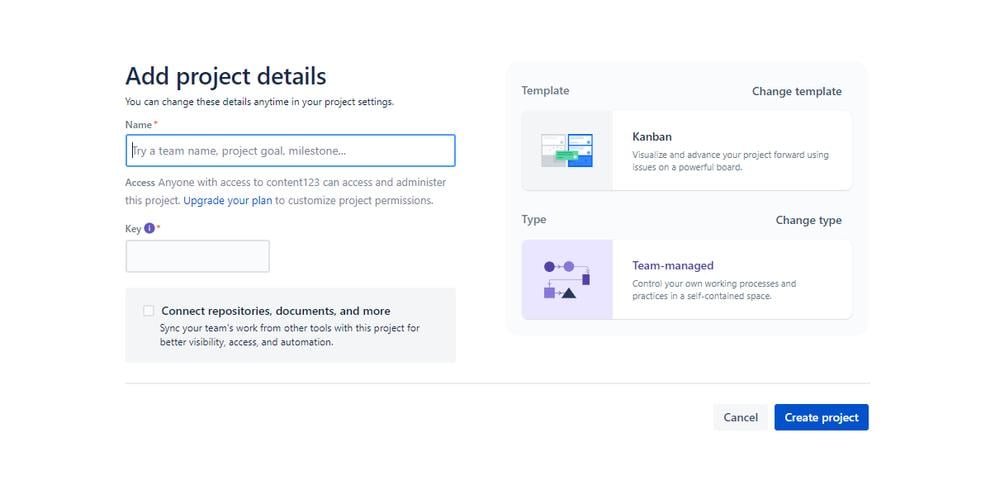This screenshot has height=486, width=1000.
Task: Click the Kanban template description text
Action: pyautogui.click(x=730, y=161)
